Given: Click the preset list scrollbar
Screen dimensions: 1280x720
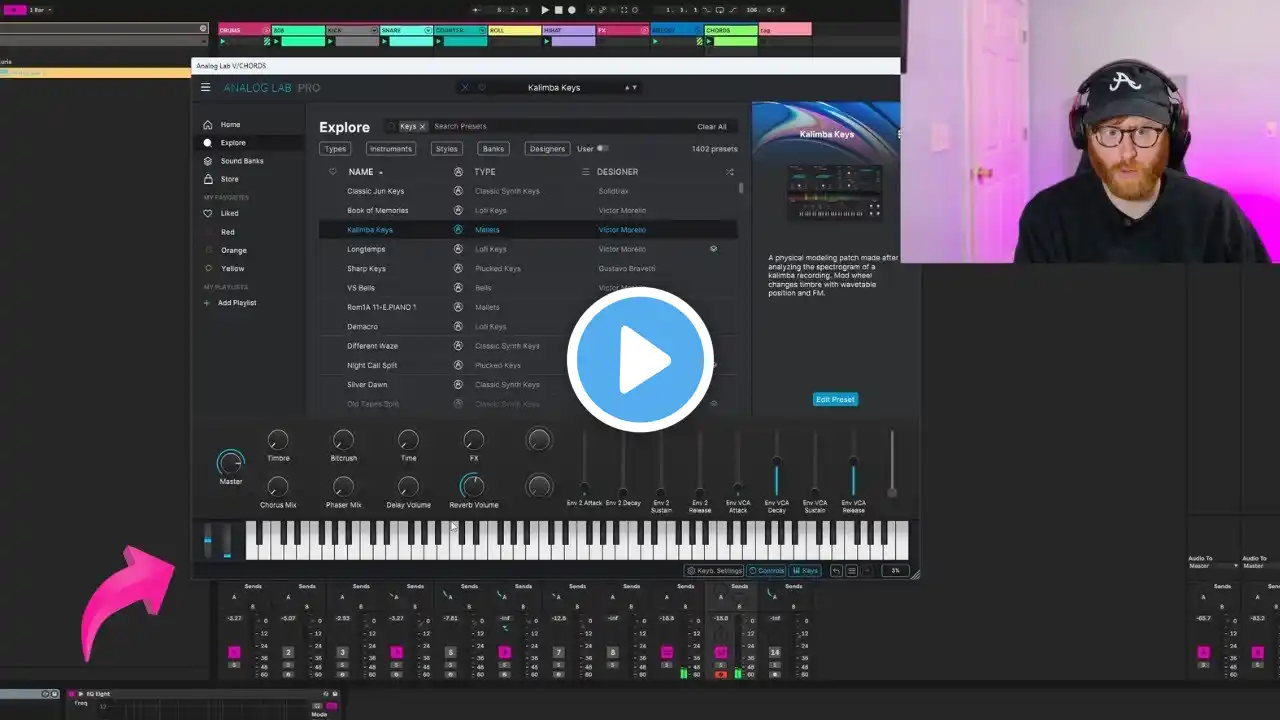Looking at the screenshot, I should pyautogui.click(x=741, y=187).
